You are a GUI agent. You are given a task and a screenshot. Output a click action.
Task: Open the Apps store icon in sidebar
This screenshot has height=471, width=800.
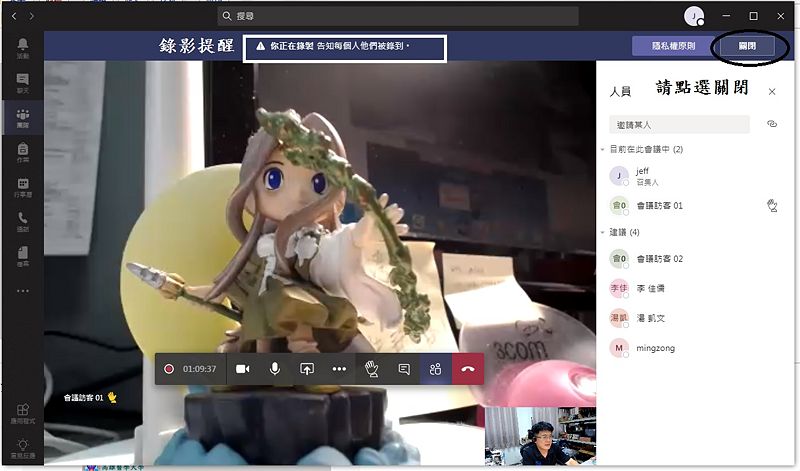tap(23, 414)
